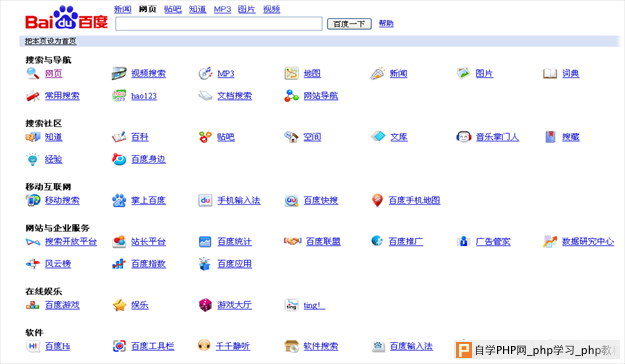Open the 站长平台 link

[x=148, y=242]
